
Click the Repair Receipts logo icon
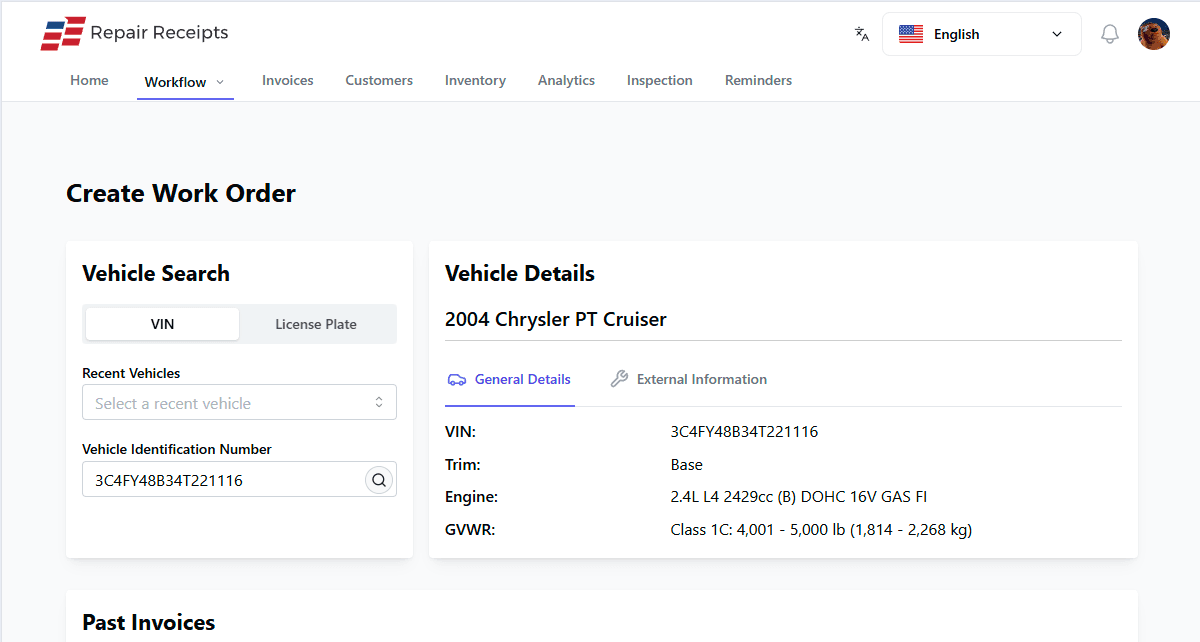pyautogui.click(x=62, y=34)
